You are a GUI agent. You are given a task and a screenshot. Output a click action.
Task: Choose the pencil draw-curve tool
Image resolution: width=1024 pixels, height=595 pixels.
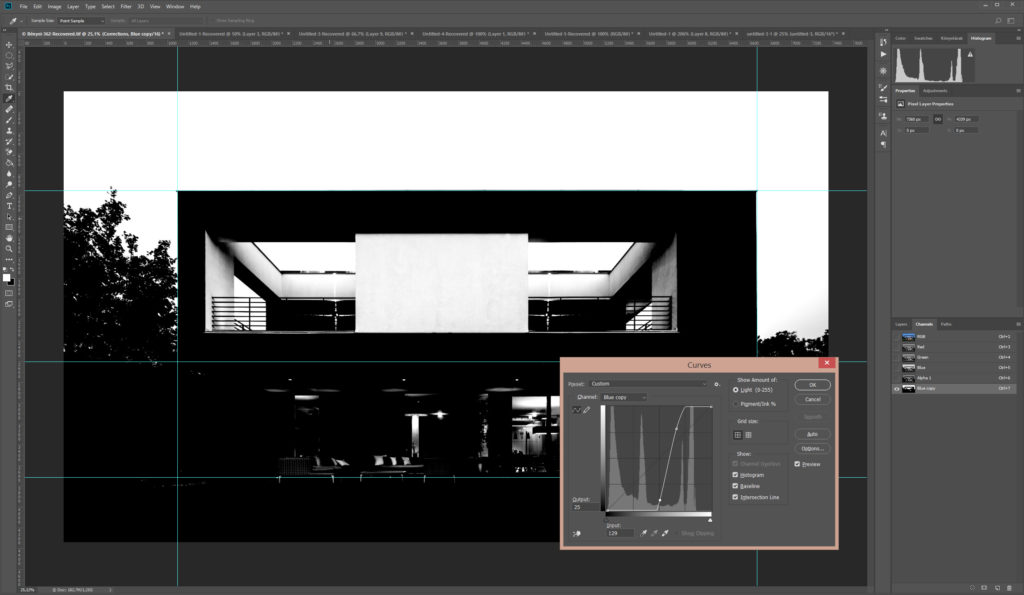coord(586,410)
